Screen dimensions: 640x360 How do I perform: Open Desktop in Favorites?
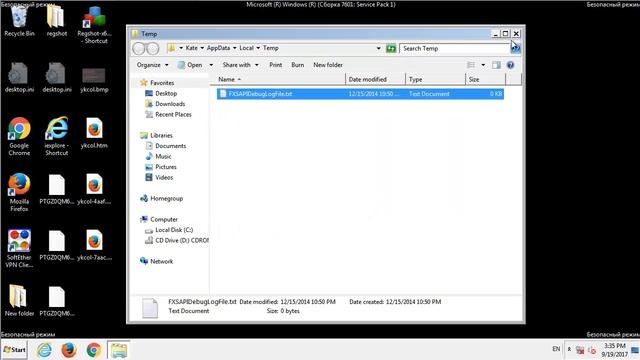[x=166, y=93]
